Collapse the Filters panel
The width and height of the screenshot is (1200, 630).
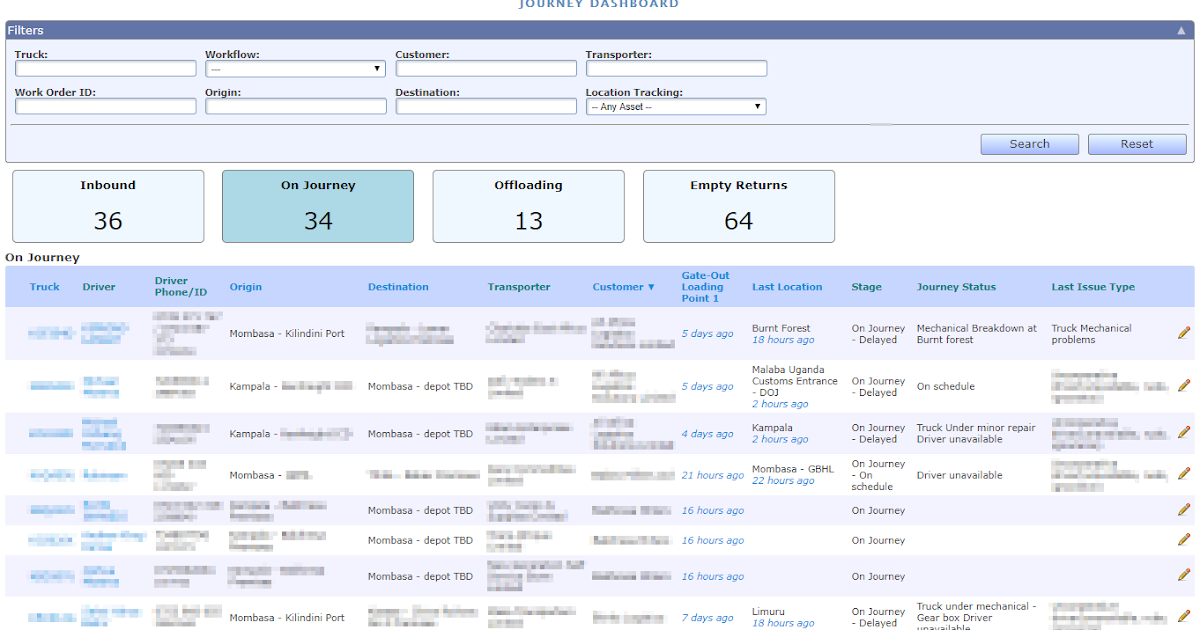(1180, 29)
